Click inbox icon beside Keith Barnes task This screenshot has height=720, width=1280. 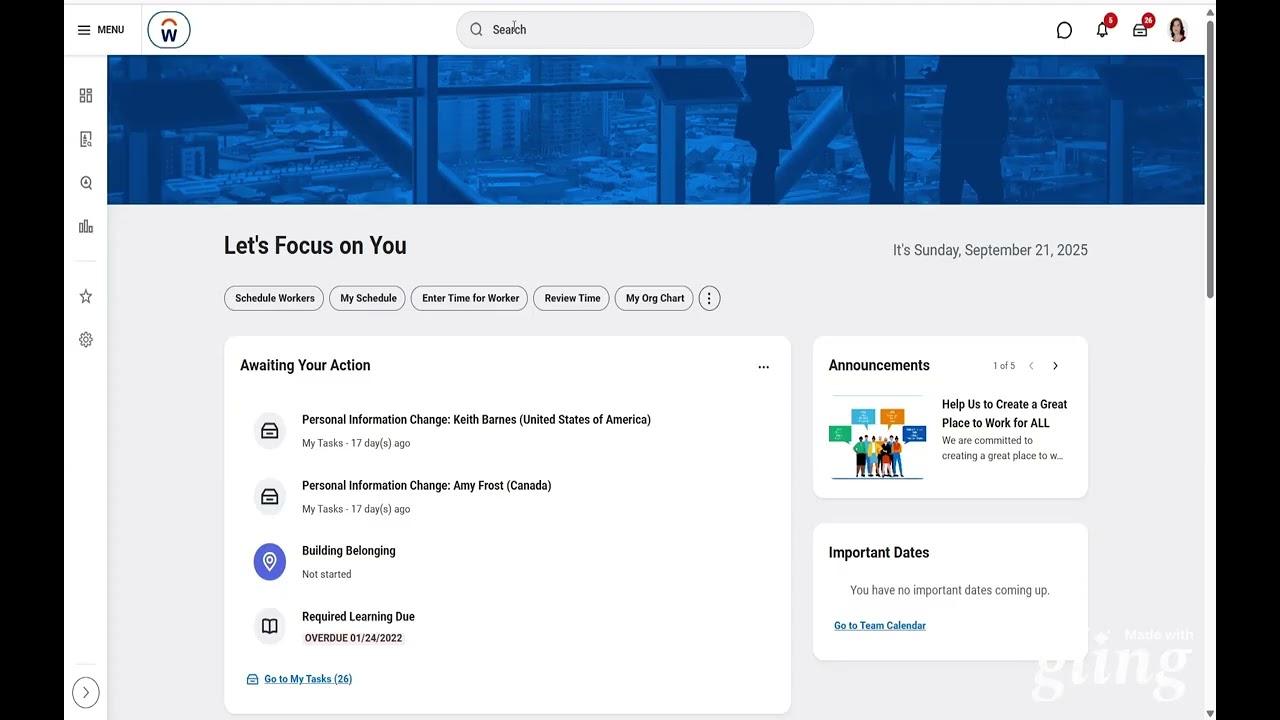[x=270, y=431]
